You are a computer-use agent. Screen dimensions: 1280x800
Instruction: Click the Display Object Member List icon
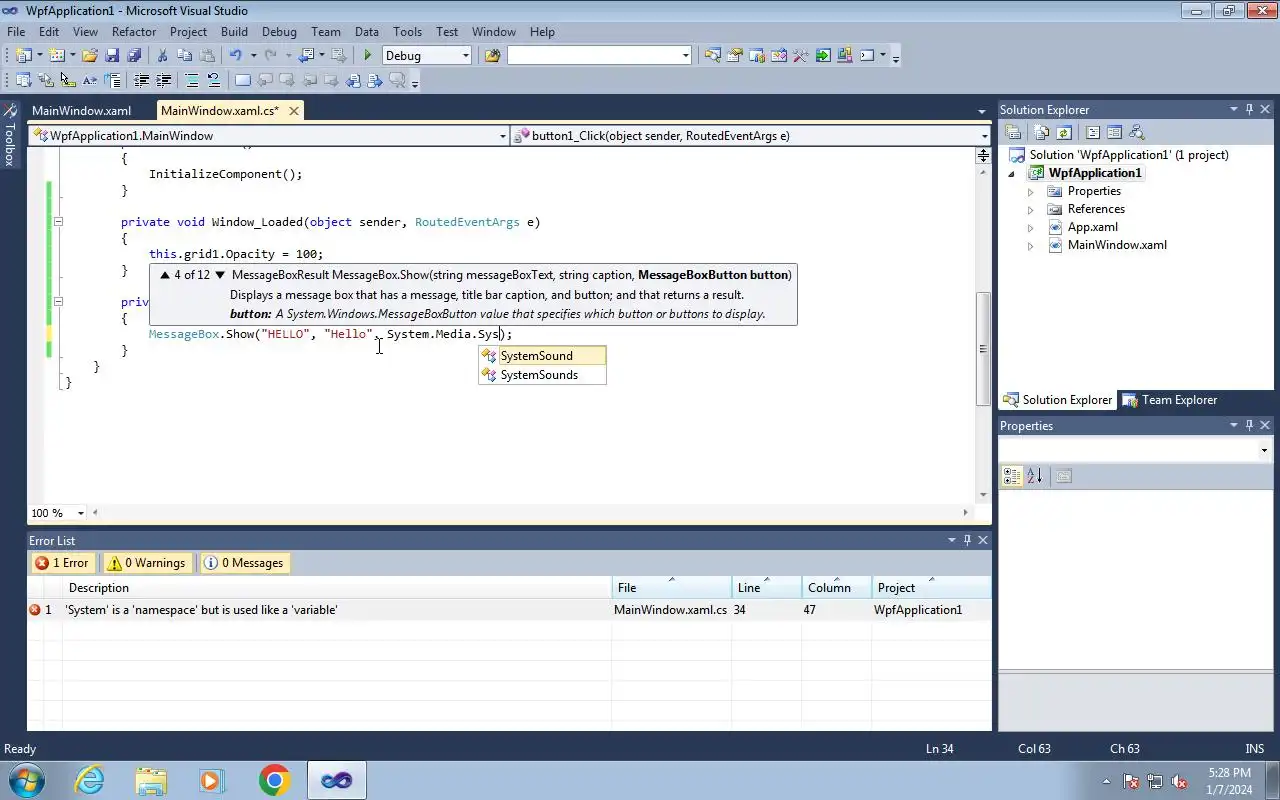click(23, 80)
